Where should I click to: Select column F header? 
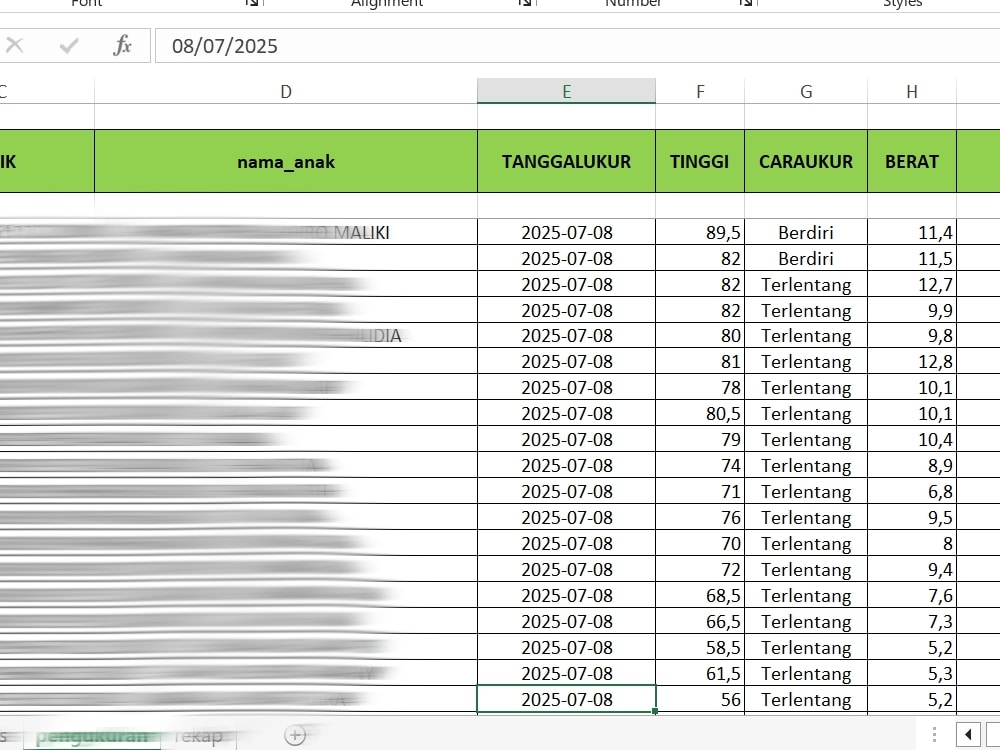(700, 91)
